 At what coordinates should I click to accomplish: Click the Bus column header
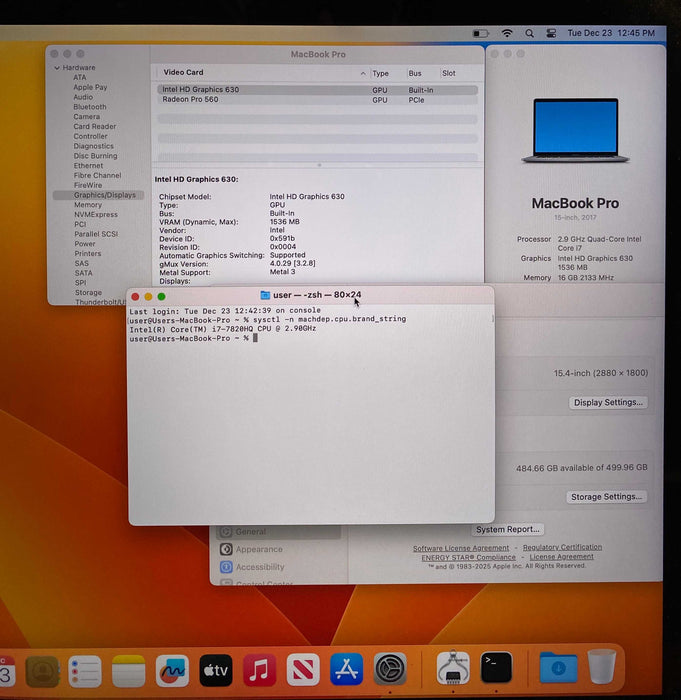[x=415, y=74]
